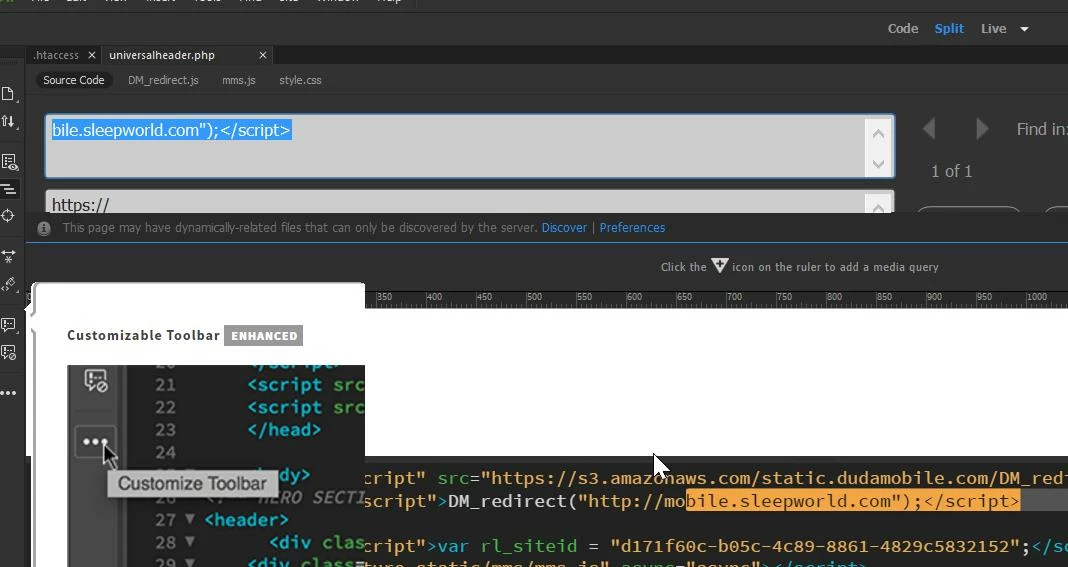1068x567 pixels.
Task: Click the ENHANCED badge in the popup
Action: point(264,335)
